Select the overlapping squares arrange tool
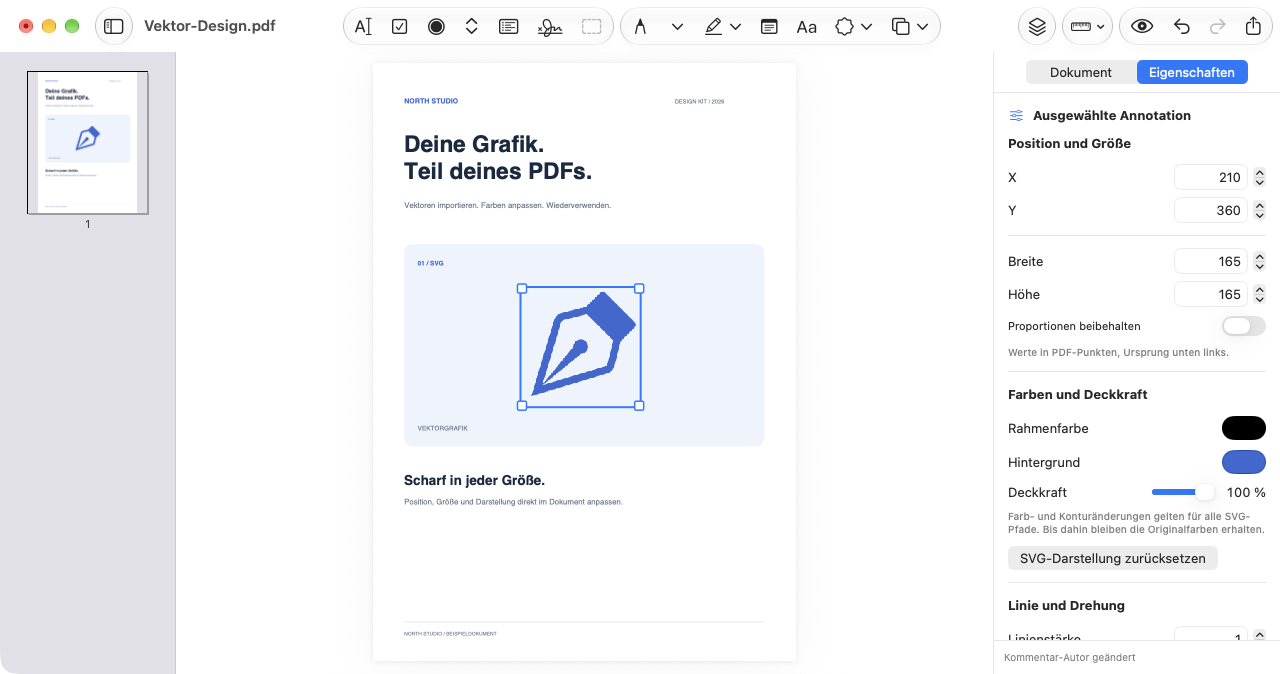The image size is (1280, 674). [x=901, y=27]
